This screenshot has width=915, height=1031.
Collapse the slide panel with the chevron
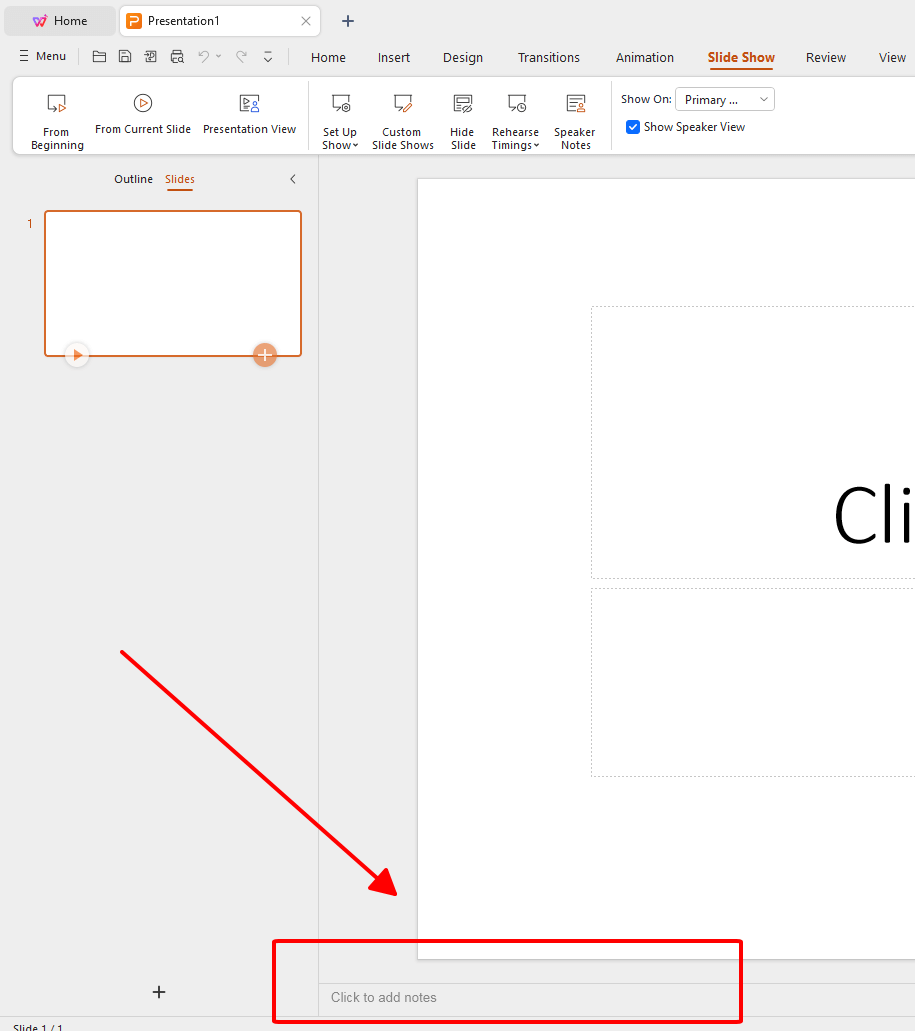point(293,179)
